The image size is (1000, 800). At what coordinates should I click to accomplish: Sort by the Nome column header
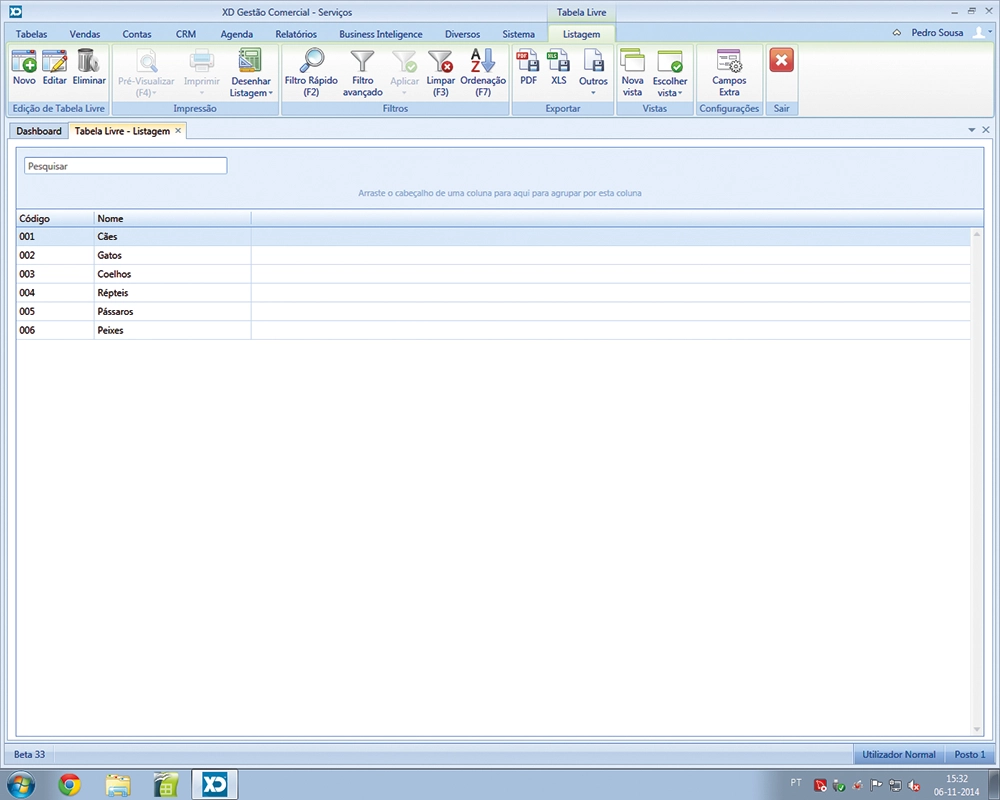pyautogui.click(x=171, y=218)
